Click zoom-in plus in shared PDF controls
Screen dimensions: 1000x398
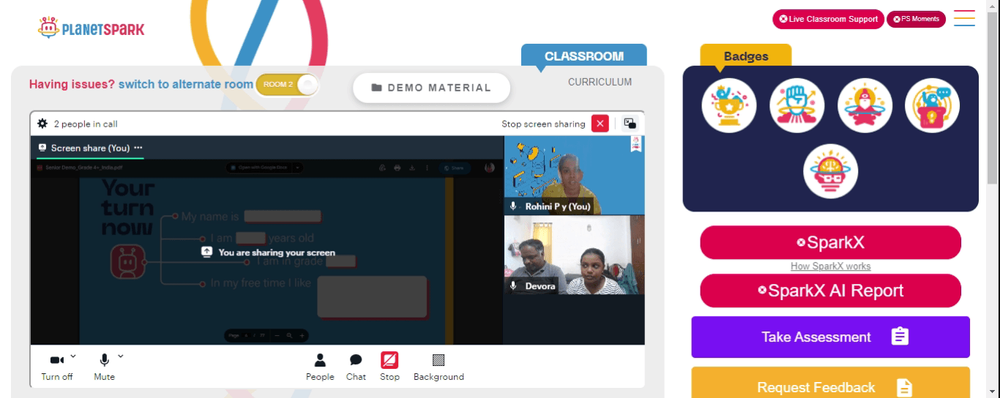pos(302,335)
